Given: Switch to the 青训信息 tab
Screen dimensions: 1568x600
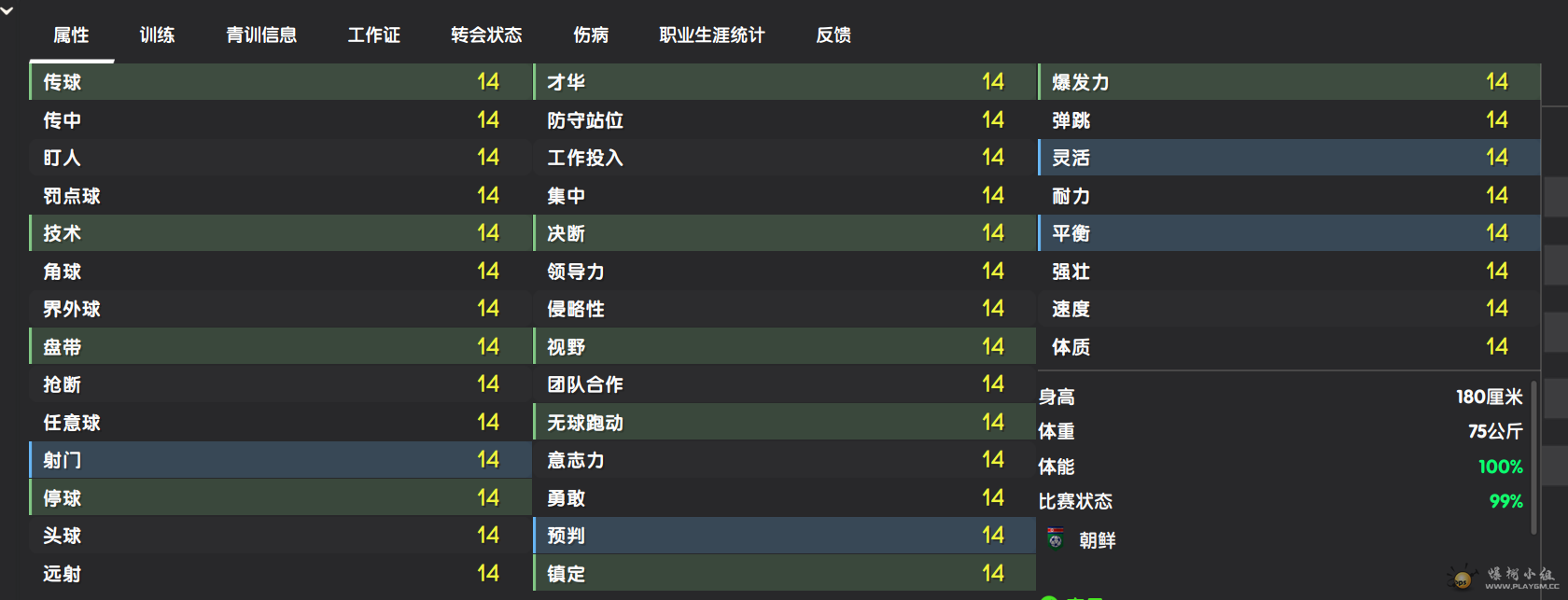Looking at the screenshot, I should 261,35.
